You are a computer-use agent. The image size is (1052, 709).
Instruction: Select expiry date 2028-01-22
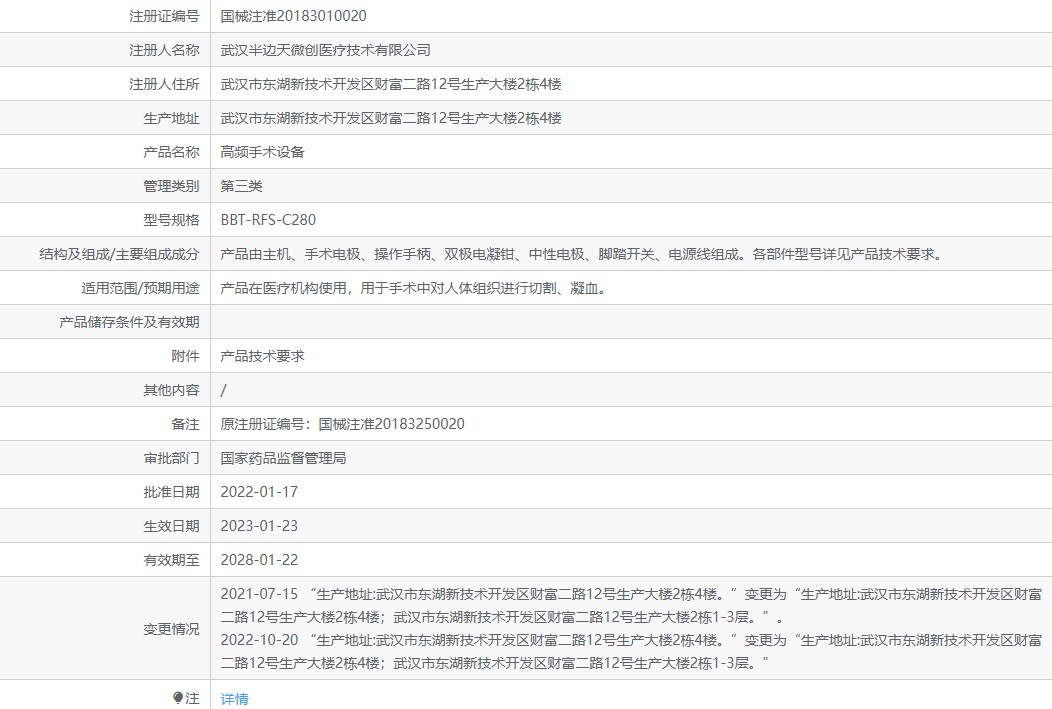pos(259,560)
